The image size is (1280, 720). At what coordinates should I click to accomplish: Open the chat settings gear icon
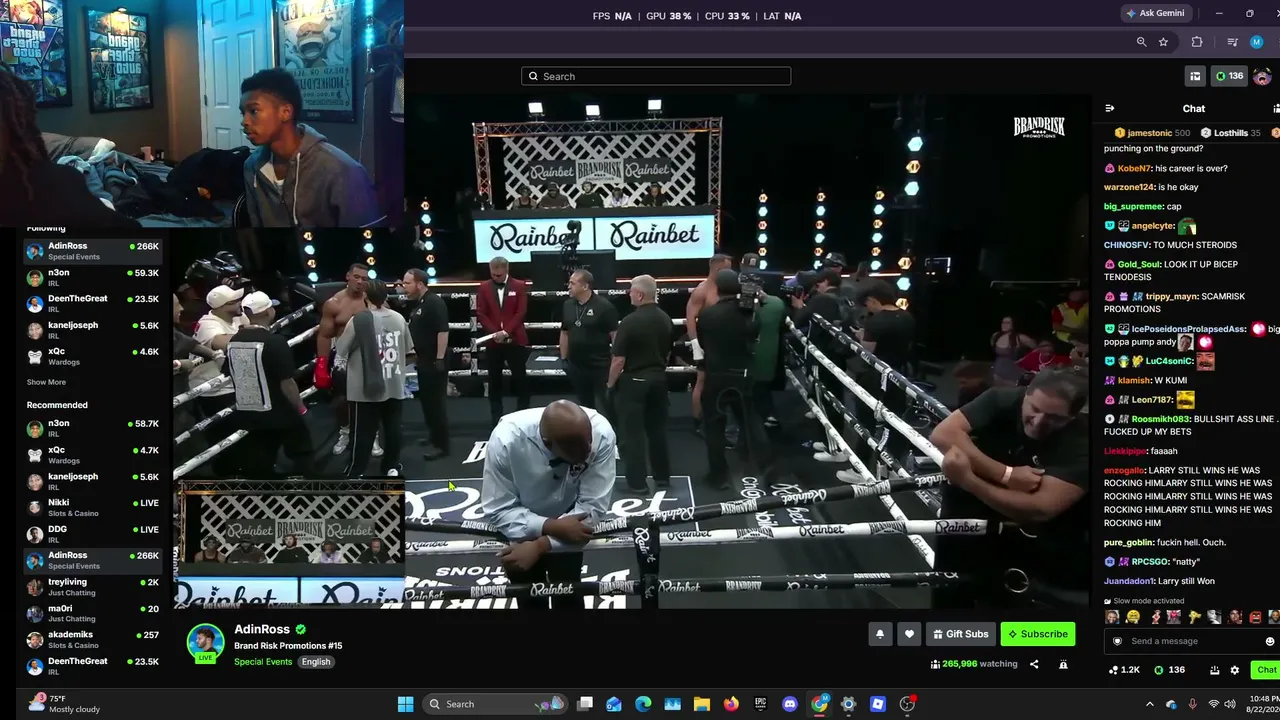point(1235,670)
